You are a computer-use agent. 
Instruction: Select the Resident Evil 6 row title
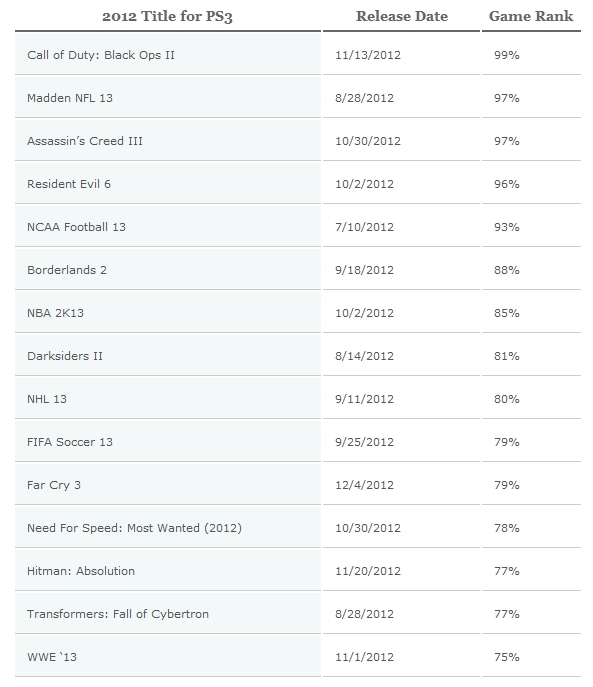(x=69, y=184)
